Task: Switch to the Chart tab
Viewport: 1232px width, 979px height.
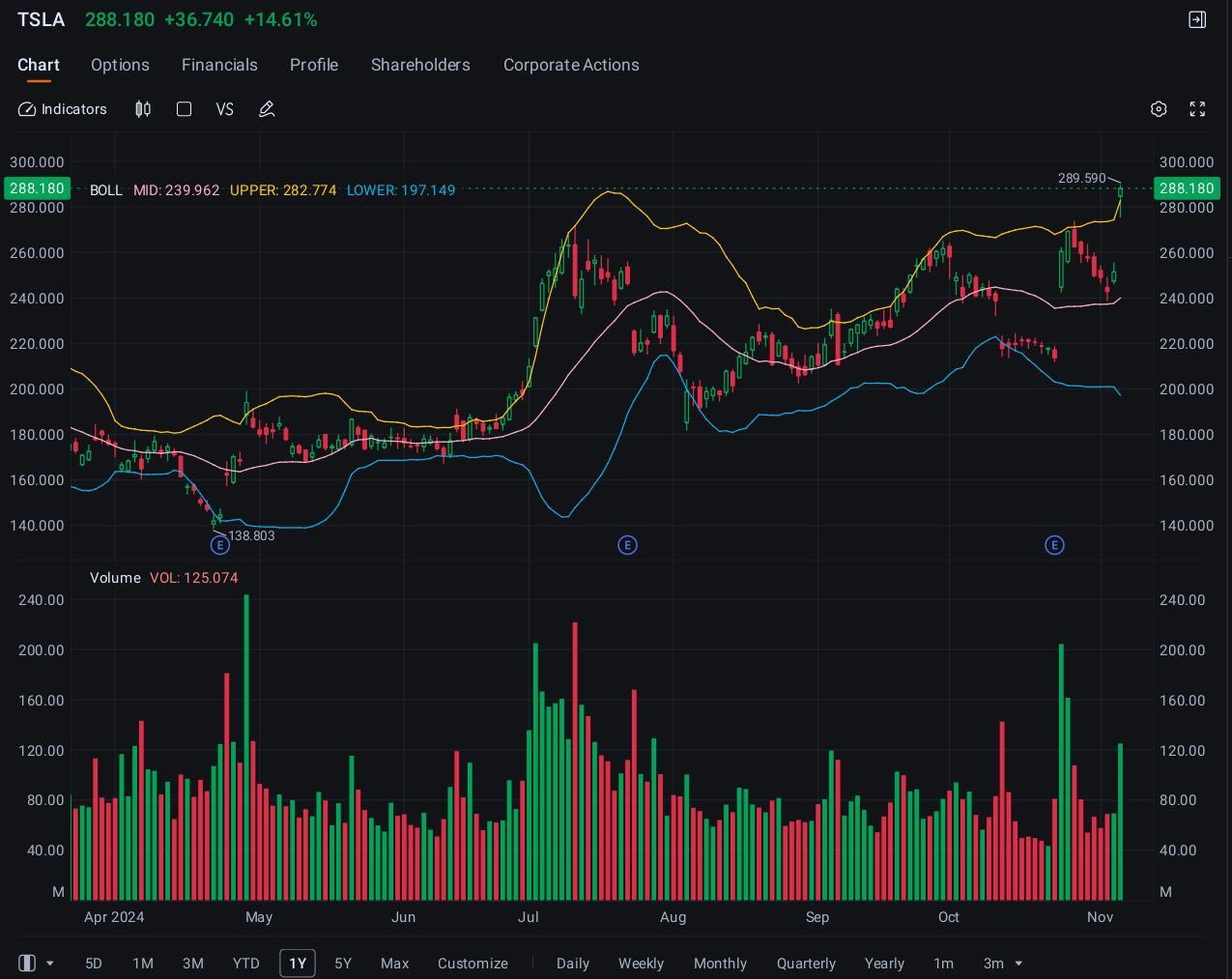Action: (x=39, y=65)
